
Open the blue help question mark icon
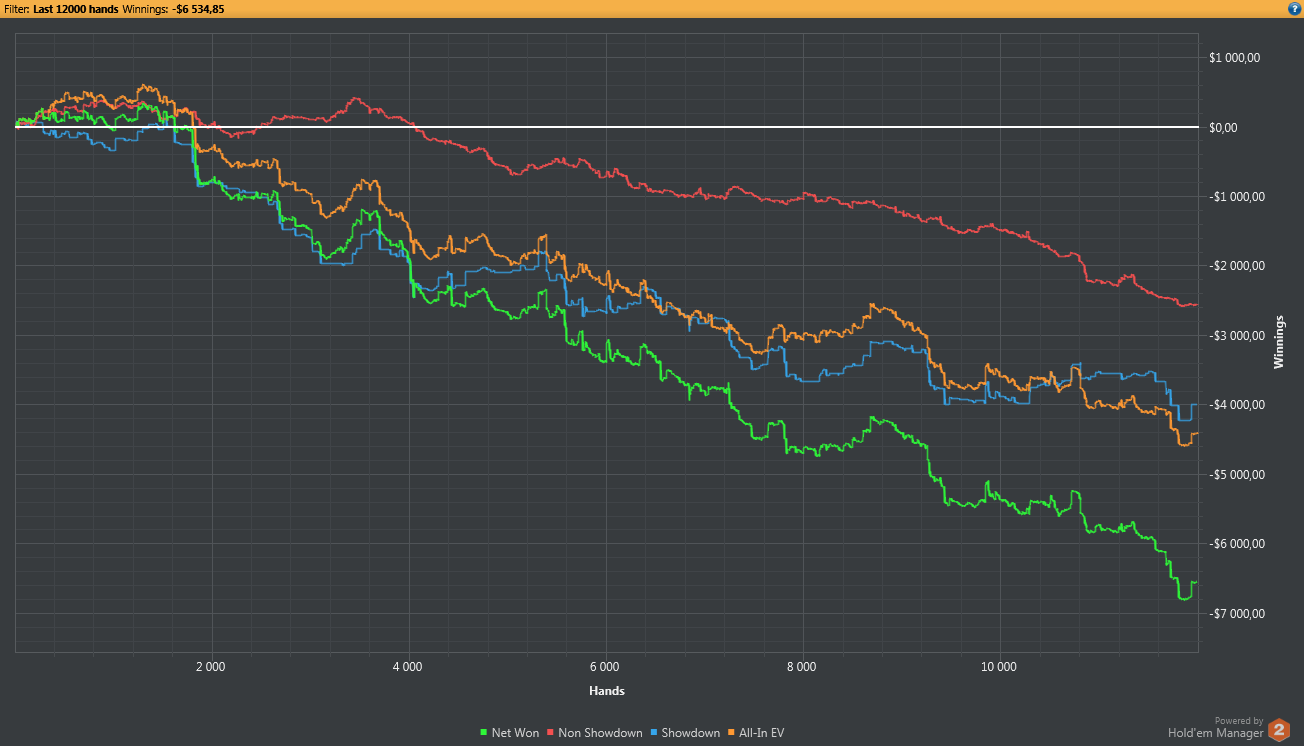pos(1294,8)
